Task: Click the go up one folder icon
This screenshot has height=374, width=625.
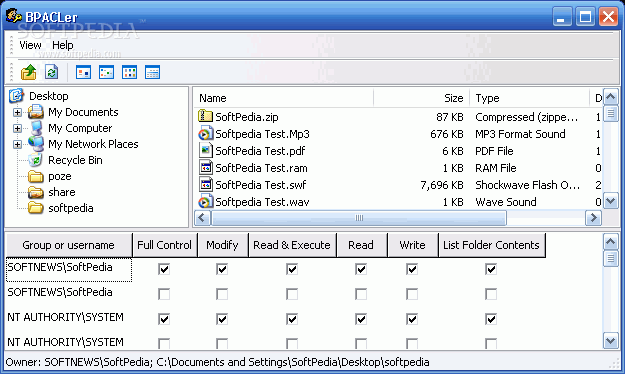Action: pyautogui.click(x=29, y=73)
